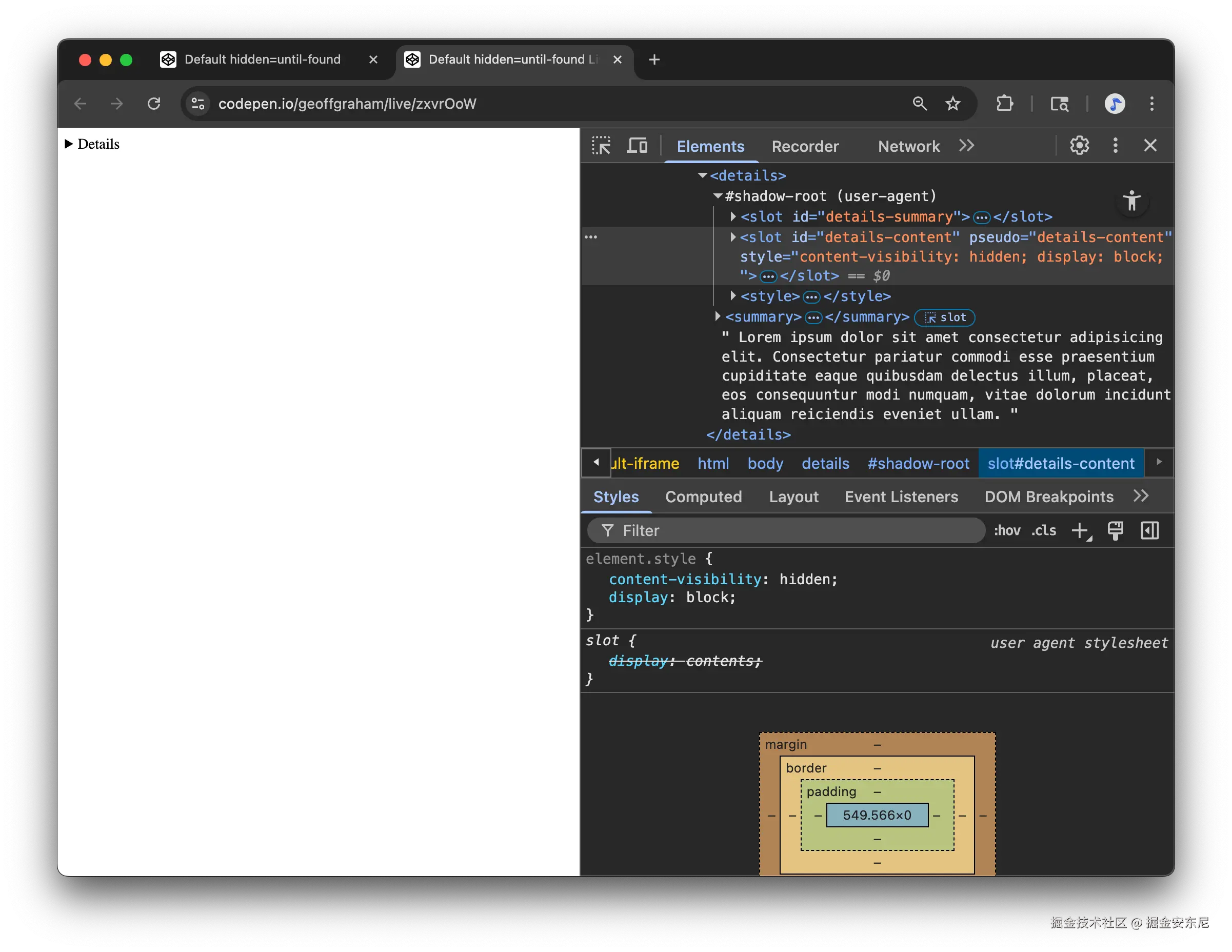Screen dimensions: 1232x952
Task: Toggle the device toolbar icon
Action: (637, 146)
